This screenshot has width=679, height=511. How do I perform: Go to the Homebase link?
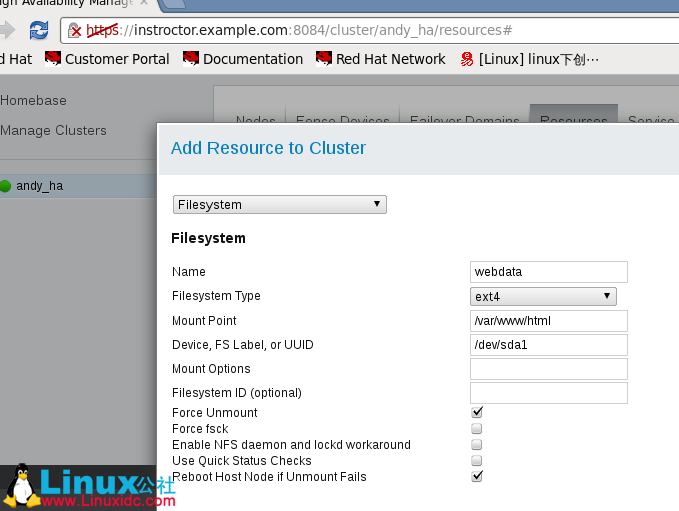coord(33,100)
